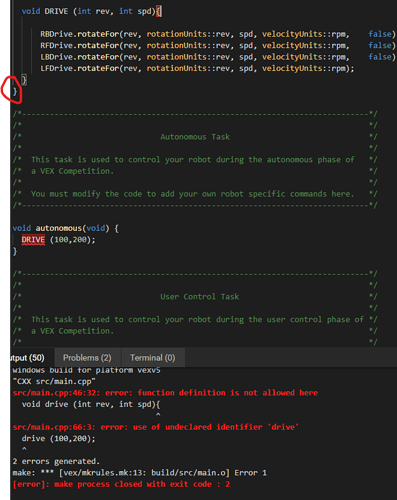Click the underlined DRIVE call in autonomous
This screenshot has height=500, width=397.
33,240
